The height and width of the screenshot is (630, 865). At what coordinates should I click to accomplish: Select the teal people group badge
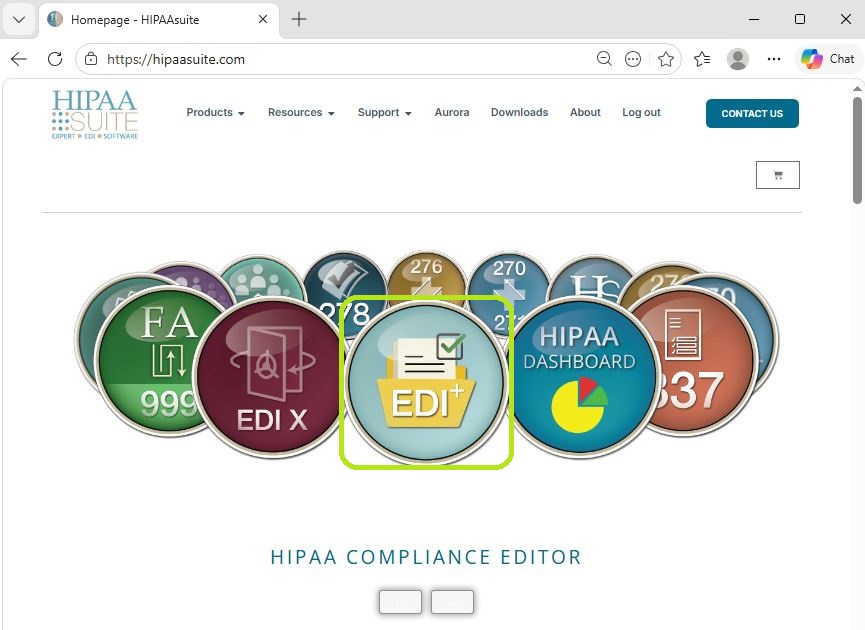point(259,279)
